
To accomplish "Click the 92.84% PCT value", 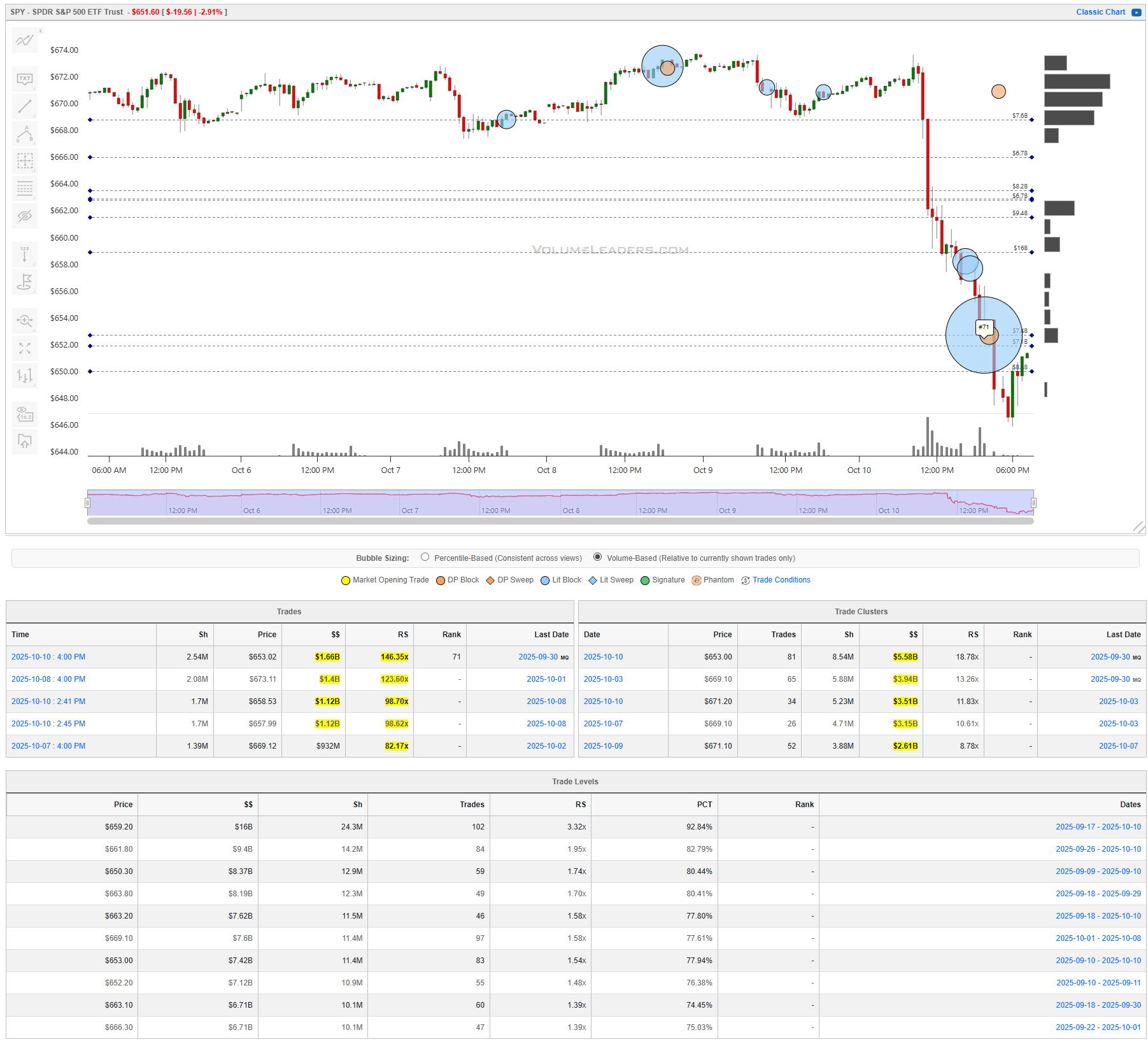I will point(699,827).
